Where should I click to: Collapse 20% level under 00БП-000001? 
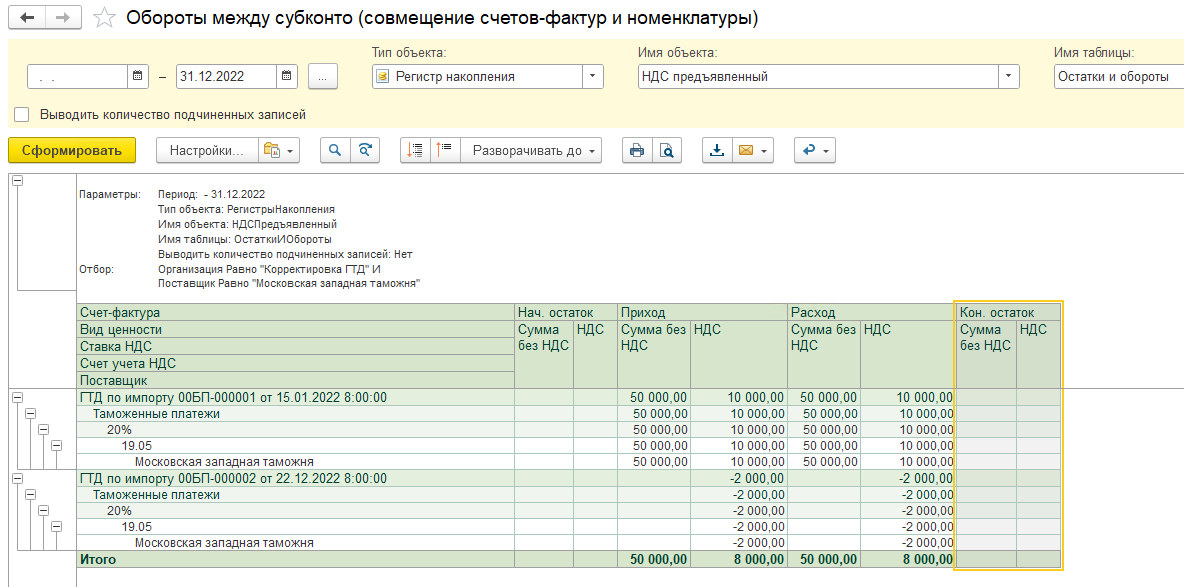(x=43, y=430)
